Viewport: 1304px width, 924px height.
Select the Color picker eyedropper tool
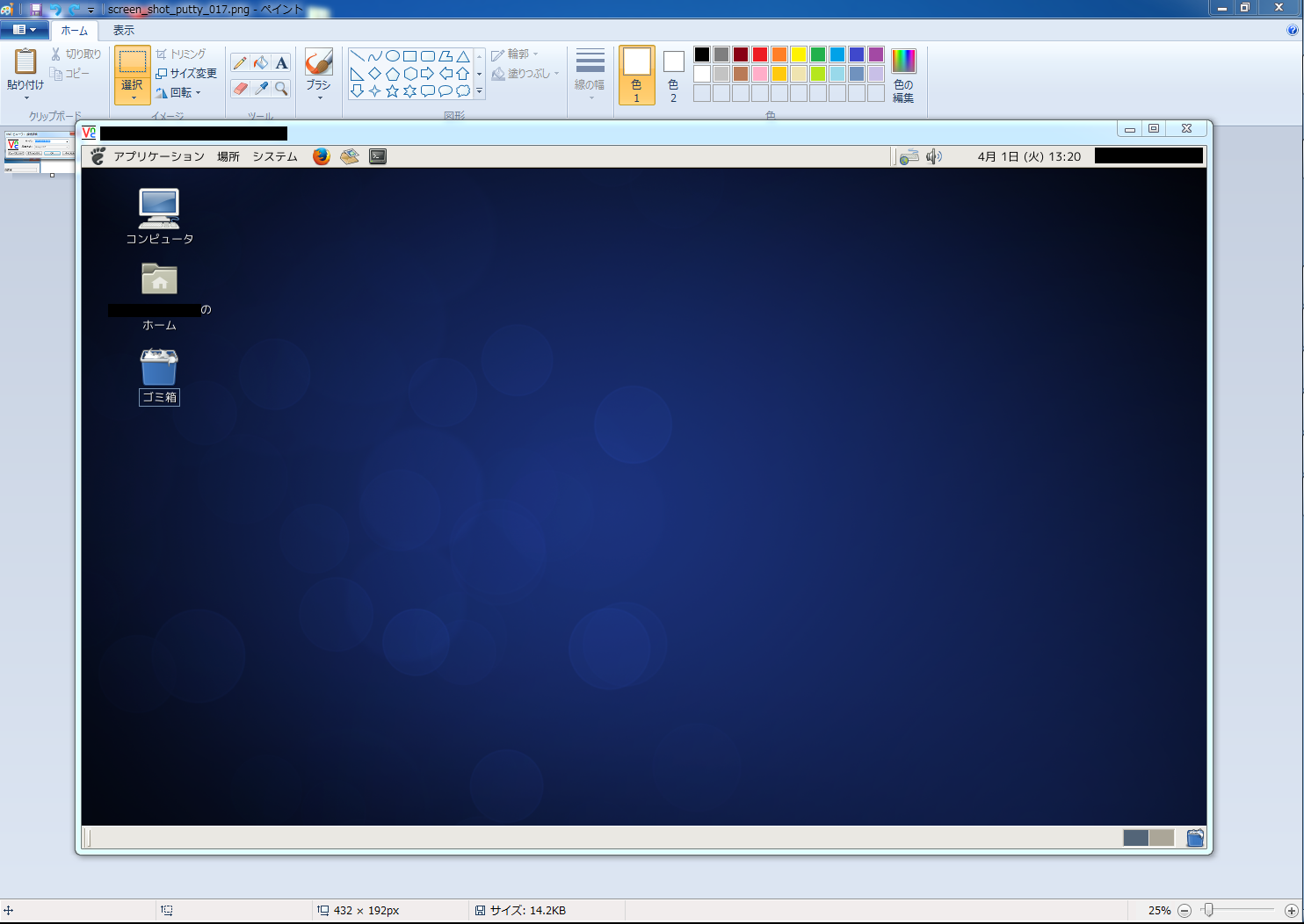(261, 89)
